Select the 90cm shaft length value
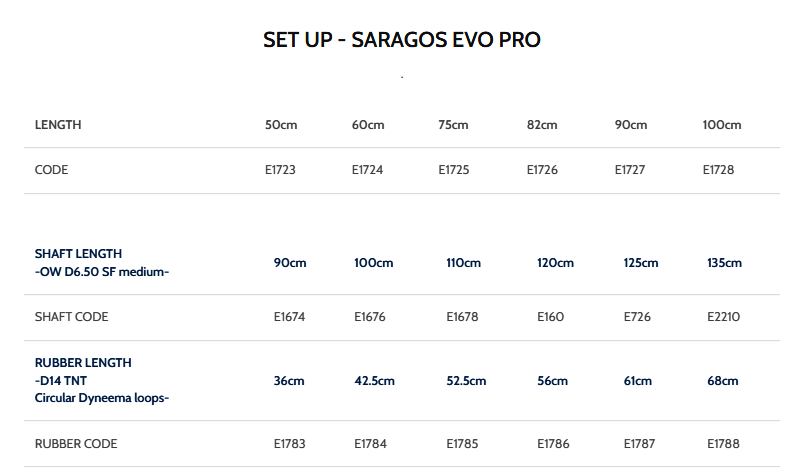796x475 pixels. click(290, 263)
